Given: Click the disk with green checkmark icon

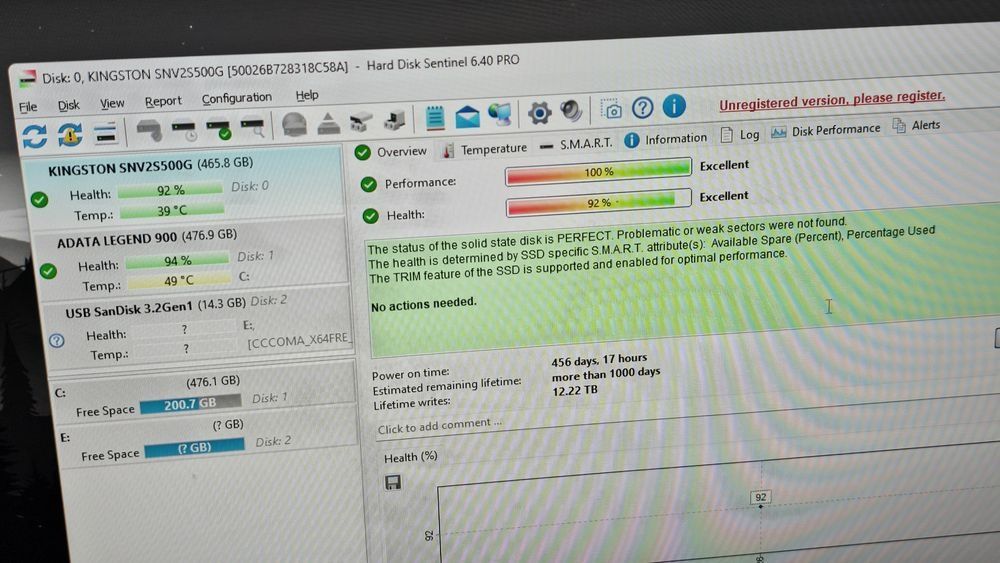Looking at the screenshot, I should coord(218,128).
